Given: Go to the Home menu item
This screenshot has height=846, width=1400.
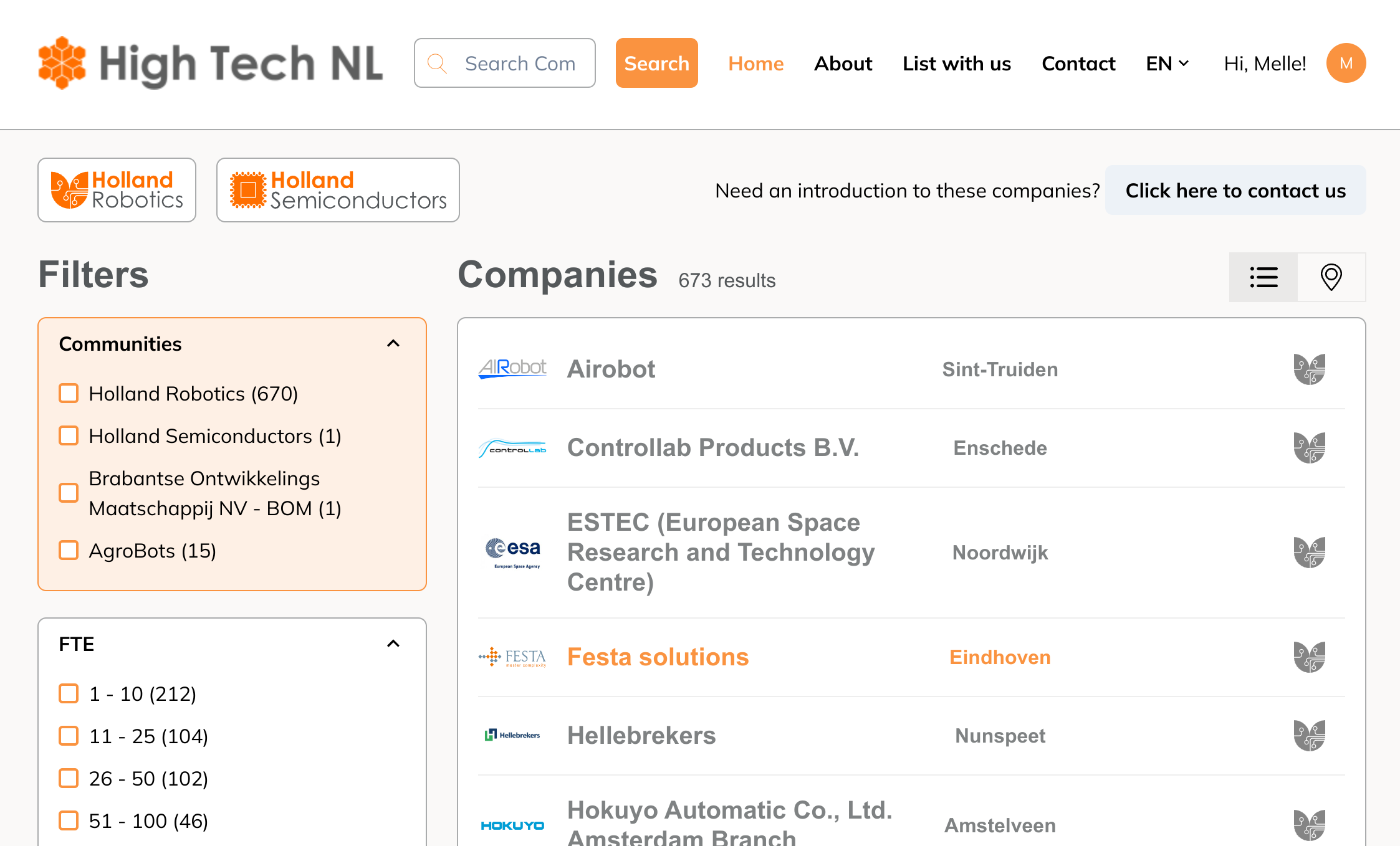Looking at the screenshot, I should pos(755,64).
